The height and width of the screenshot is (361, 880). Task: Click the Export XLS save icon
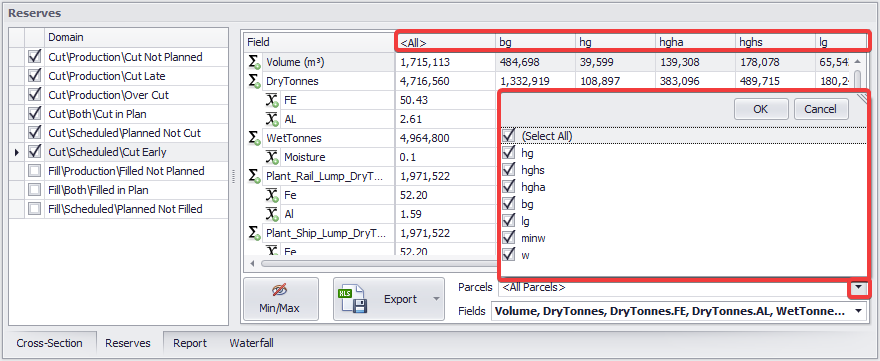(352, 299)
